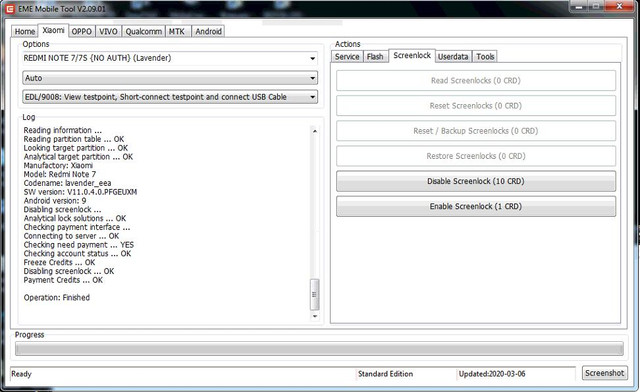Screen dimensions: 640x392
Task: Click Restore Screenlocks (0 CRD) button
Action: click(476, 156)
